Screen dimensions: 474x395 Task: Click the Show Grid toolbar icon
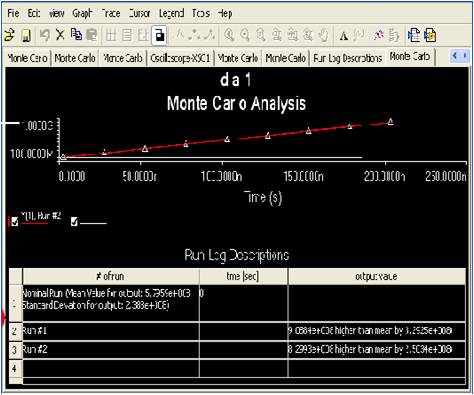point(111,35)
